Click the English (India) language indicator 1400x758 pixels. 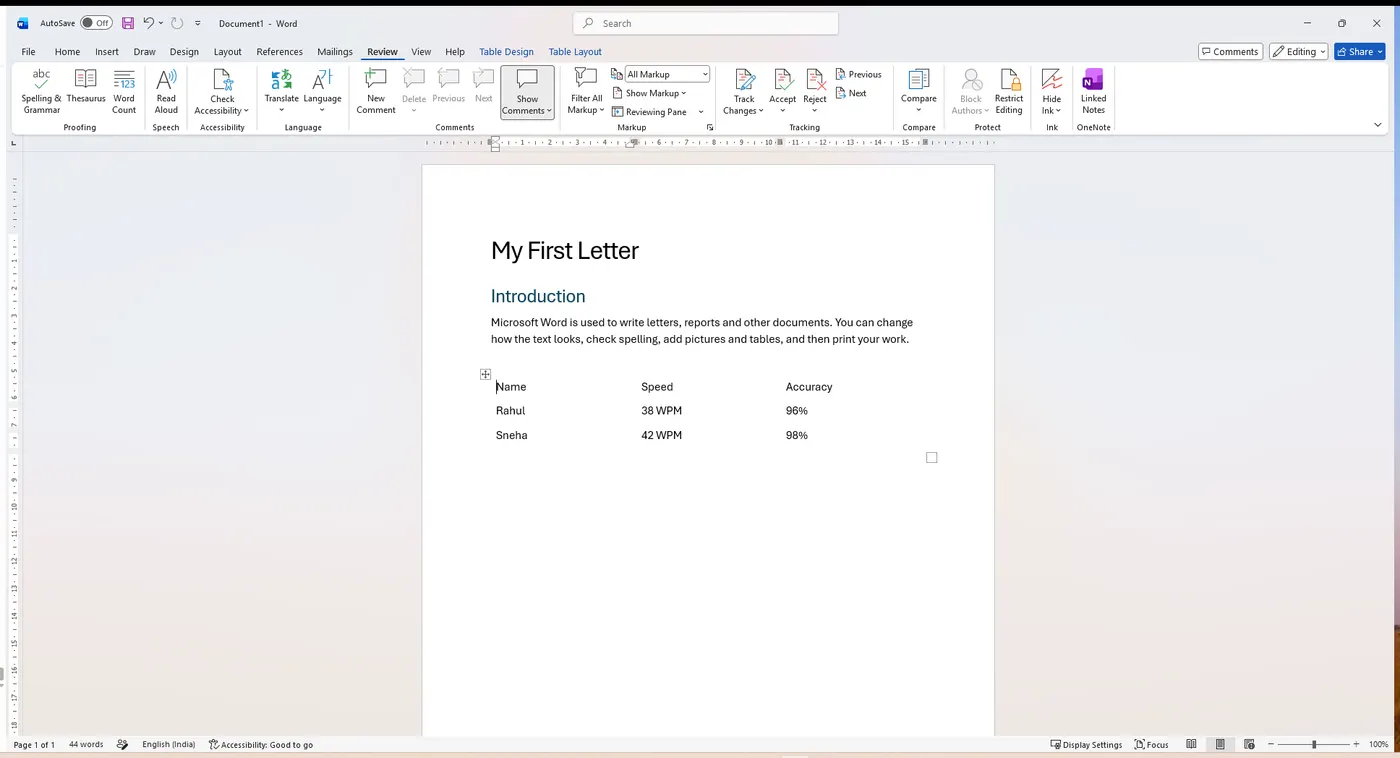tap(169, 745)
